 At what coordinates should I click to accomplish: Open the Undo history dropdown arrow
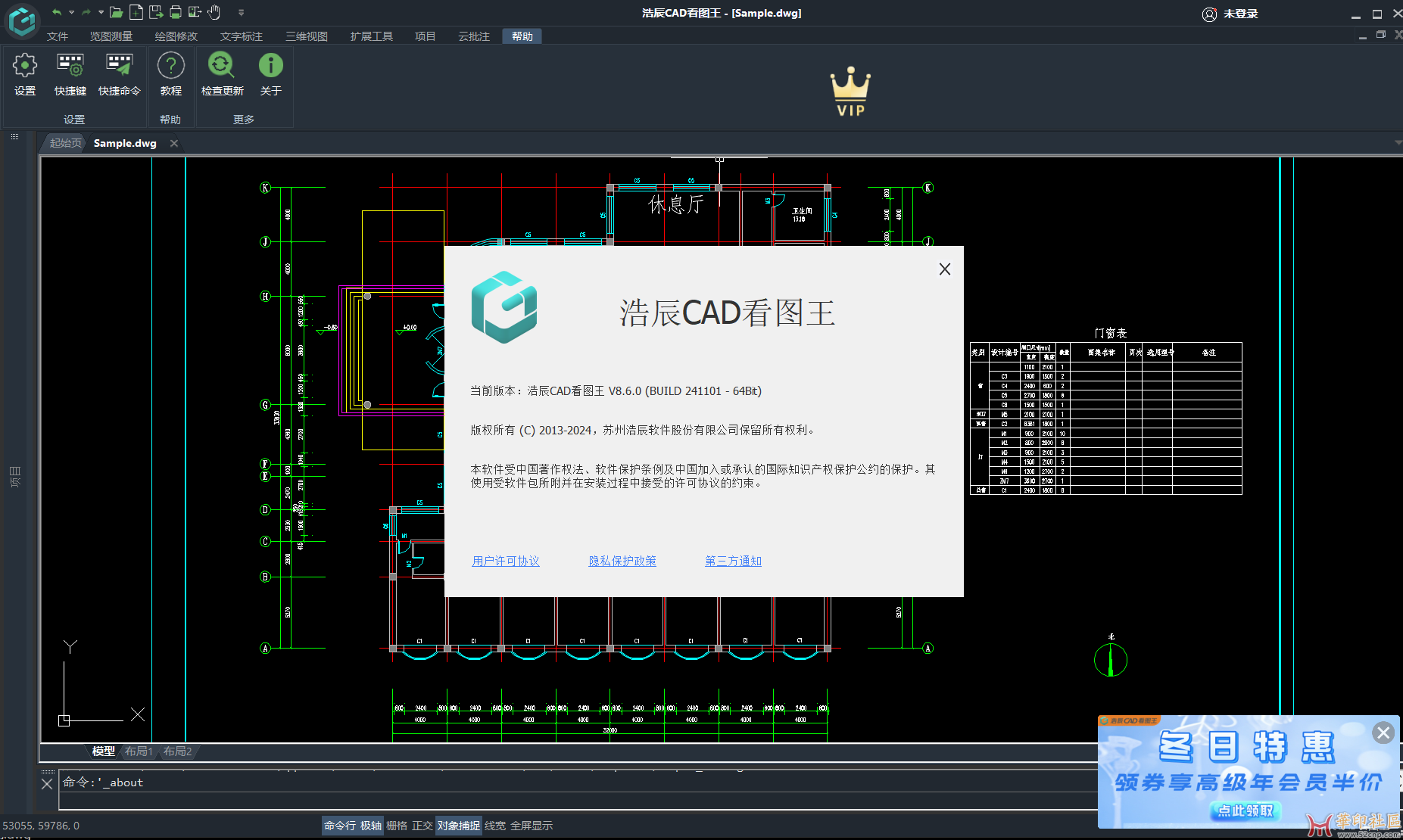[71, 12]
